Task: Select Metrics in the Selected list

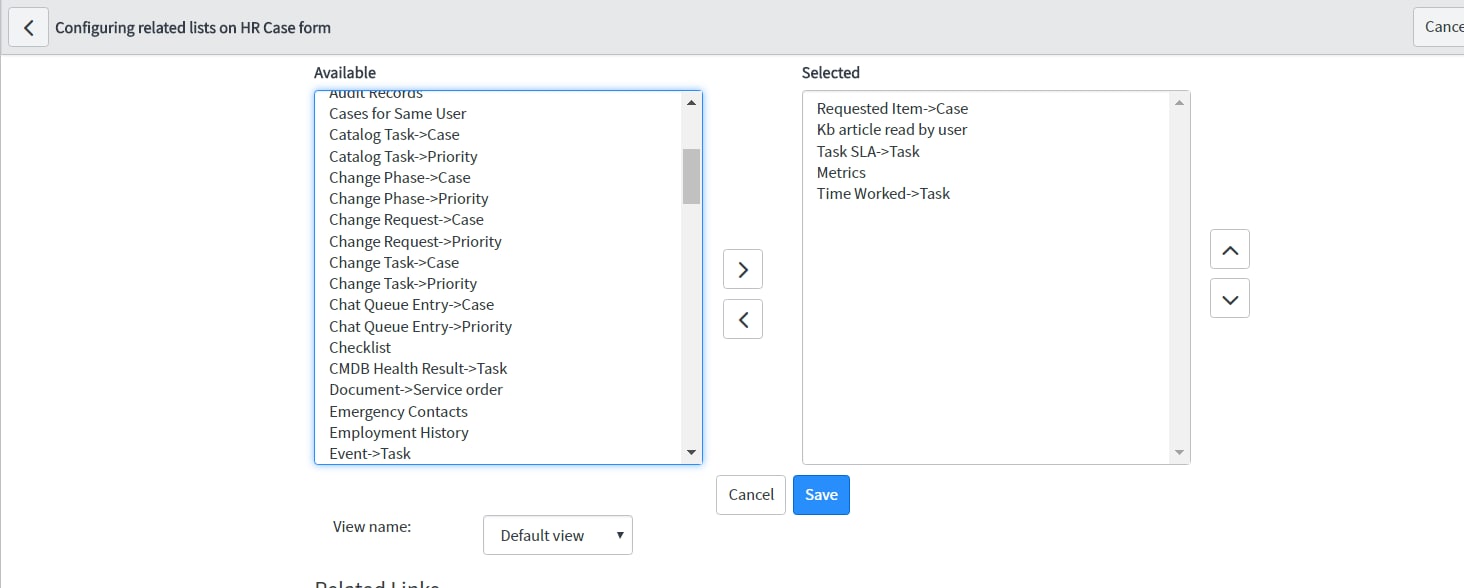Action: (x=841, y=172)
